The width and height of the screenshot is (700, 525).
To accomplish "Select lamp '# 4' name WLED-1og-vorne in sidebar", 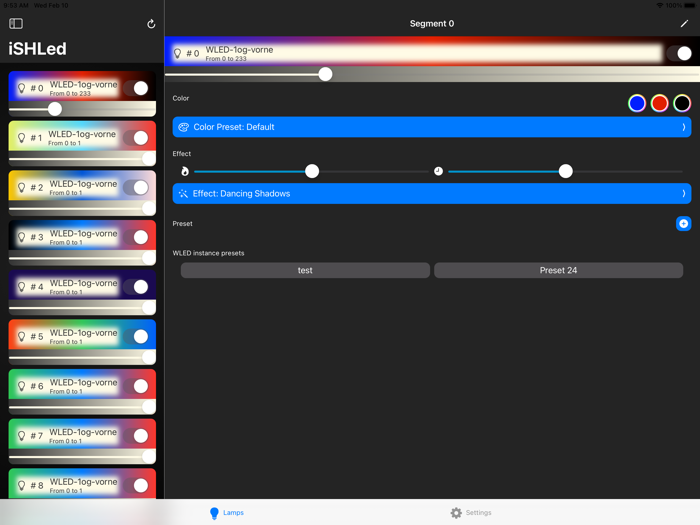I will (x=83, y=283).
